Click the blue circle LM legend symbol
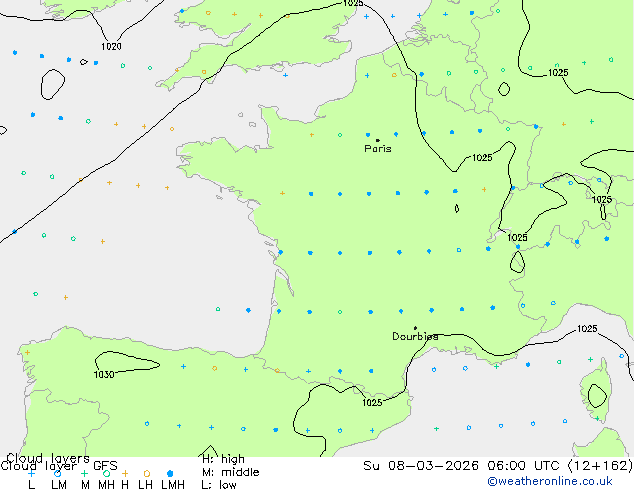The width and height of the screenshot is (634, 490). (58, 473)
